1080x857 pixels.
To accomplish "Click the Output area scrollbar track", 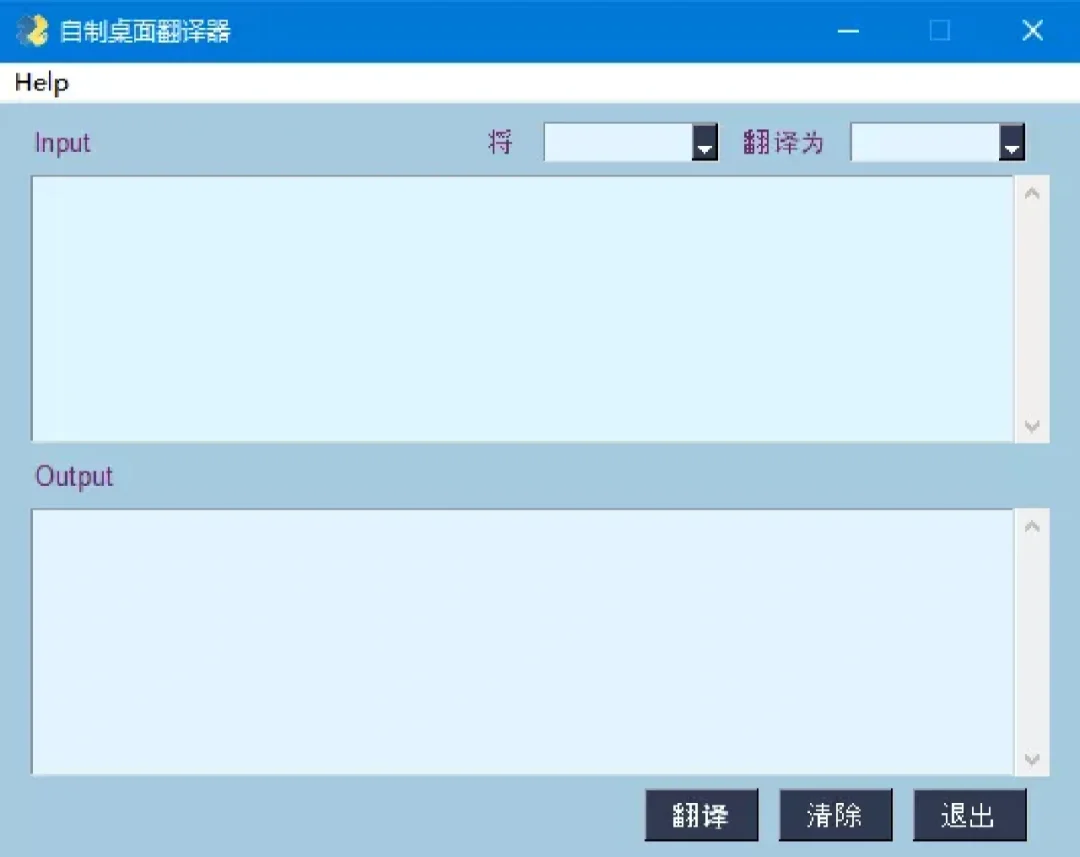I will coord(1032,640).
